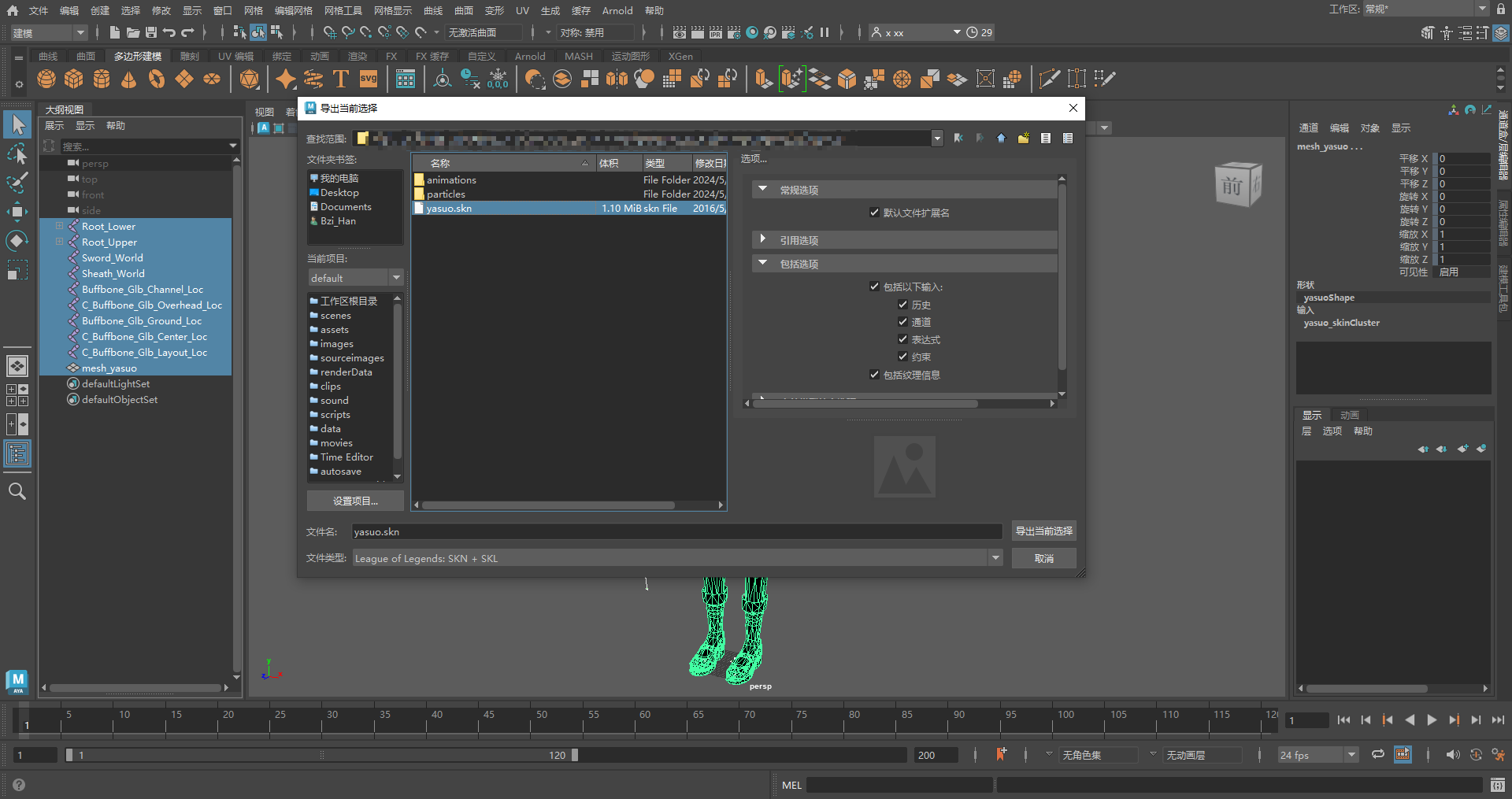This screenshot has width=1512, height=799.
Task: Open the 文件 File menu
Action: (x=39, y=10)
